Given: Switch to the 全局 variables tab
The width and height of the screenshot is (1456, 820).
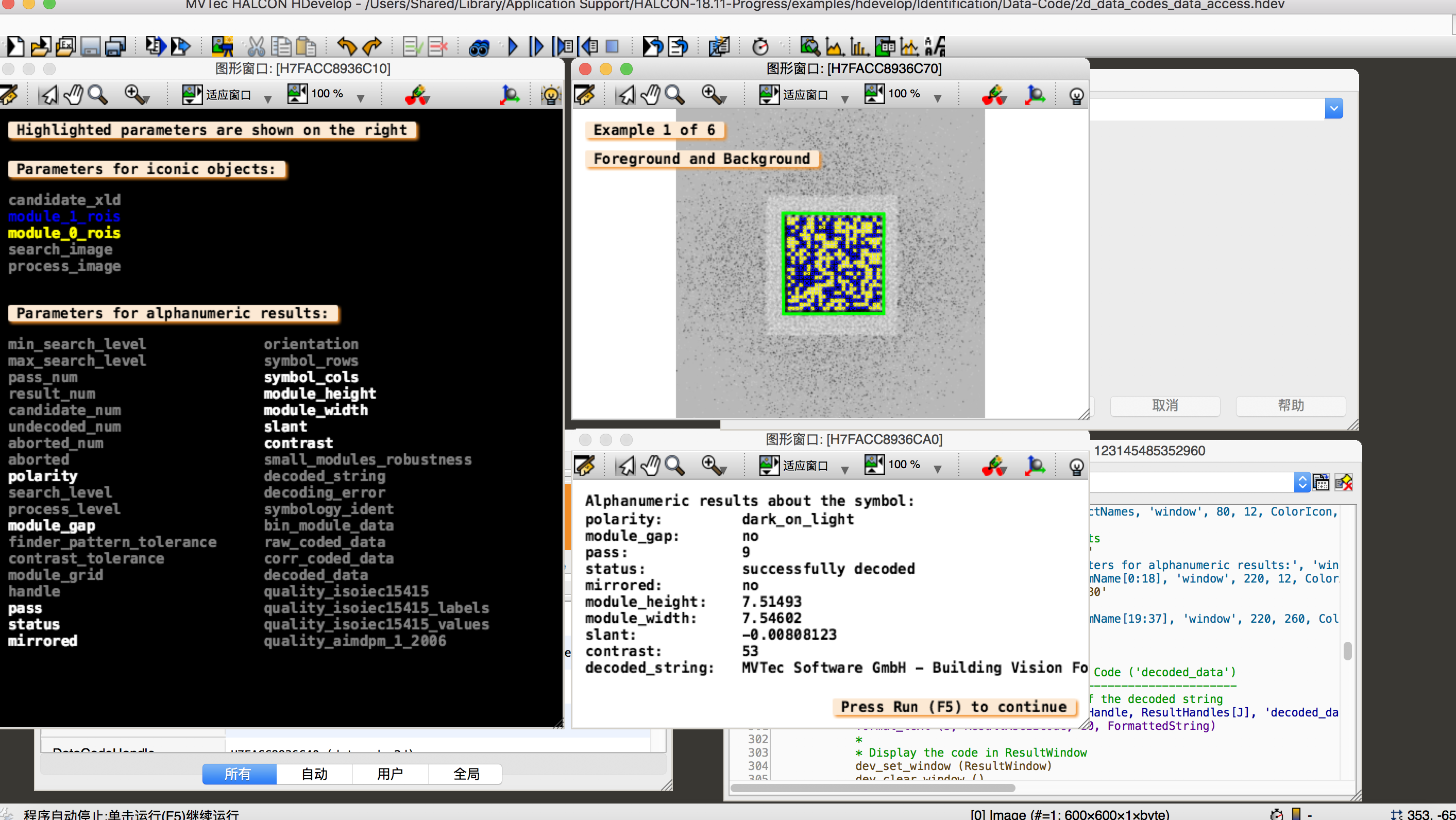Looking at the screenshot, I should point(466,774).
